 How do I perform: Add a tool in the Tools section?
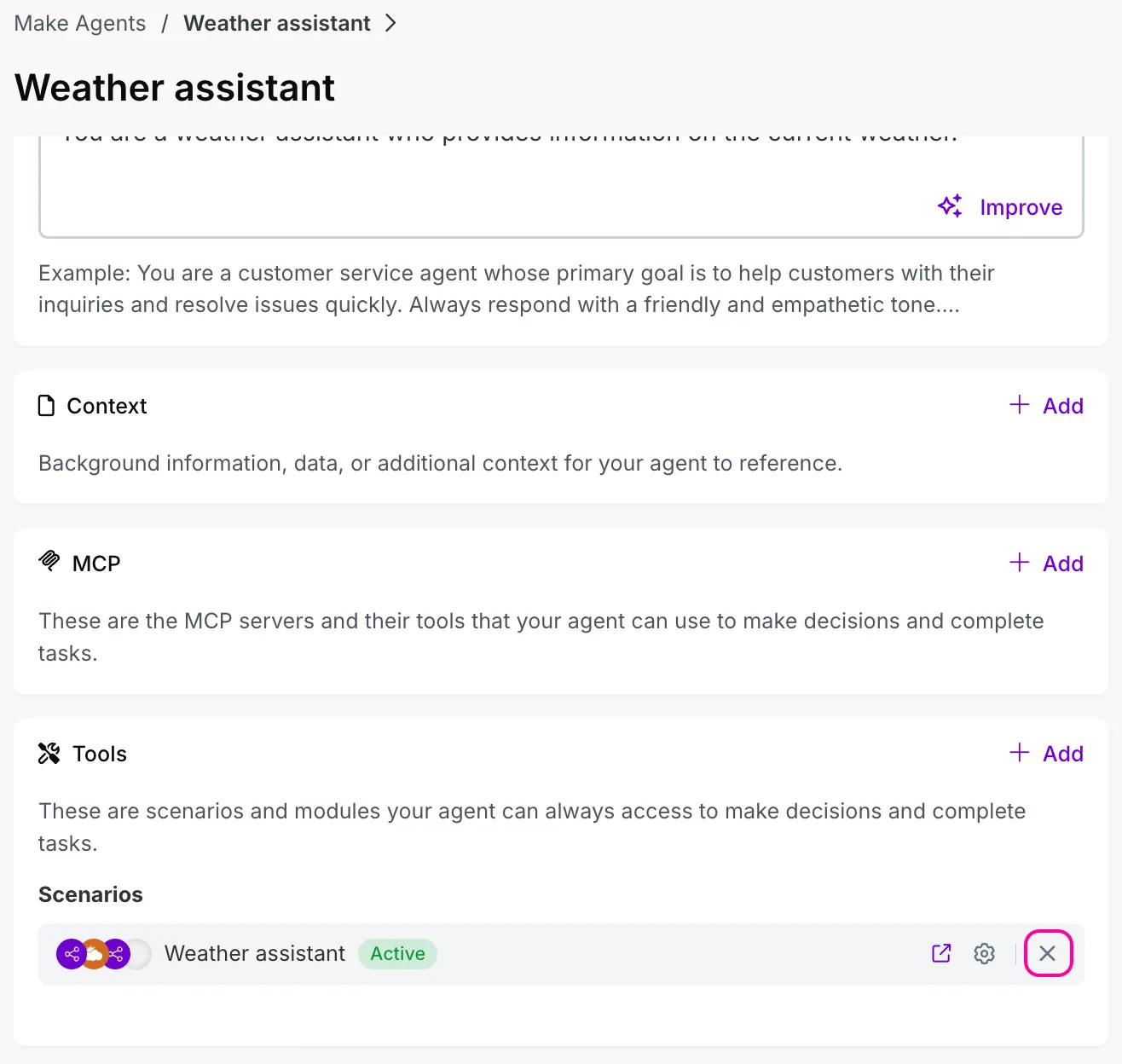(x=1046, y=754)
